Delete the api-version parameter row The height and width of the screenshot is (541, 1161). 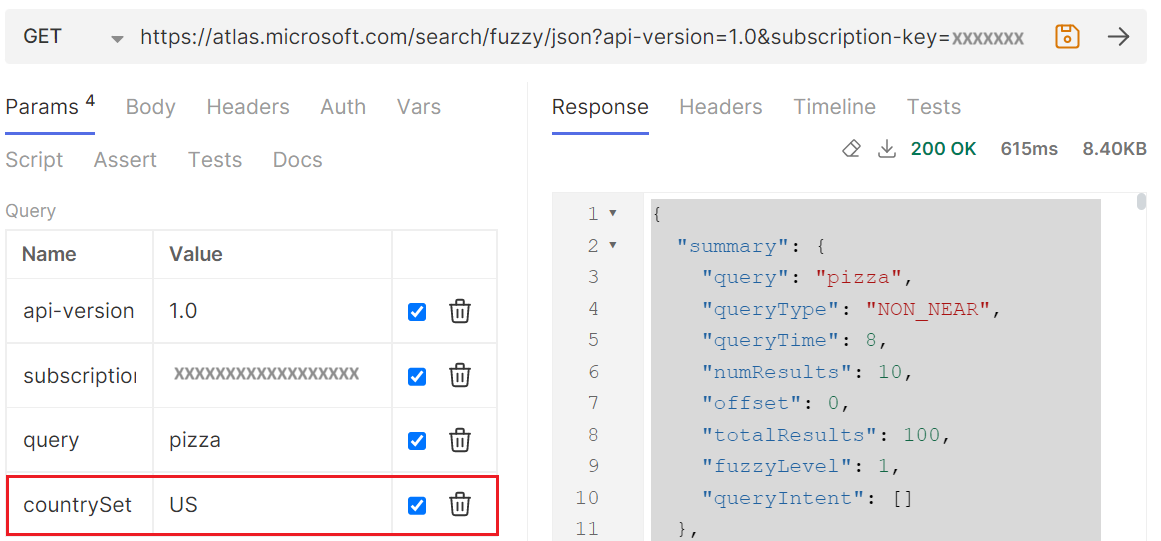tap(460, 312)
